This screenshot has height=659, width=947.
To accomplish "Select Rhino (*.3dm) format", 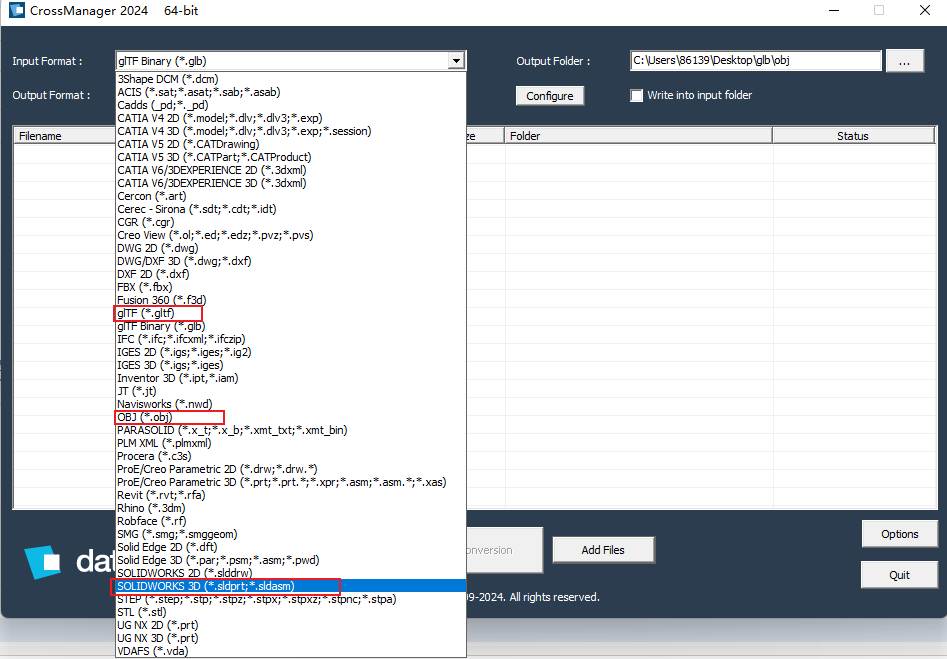I will pos(291,508).
